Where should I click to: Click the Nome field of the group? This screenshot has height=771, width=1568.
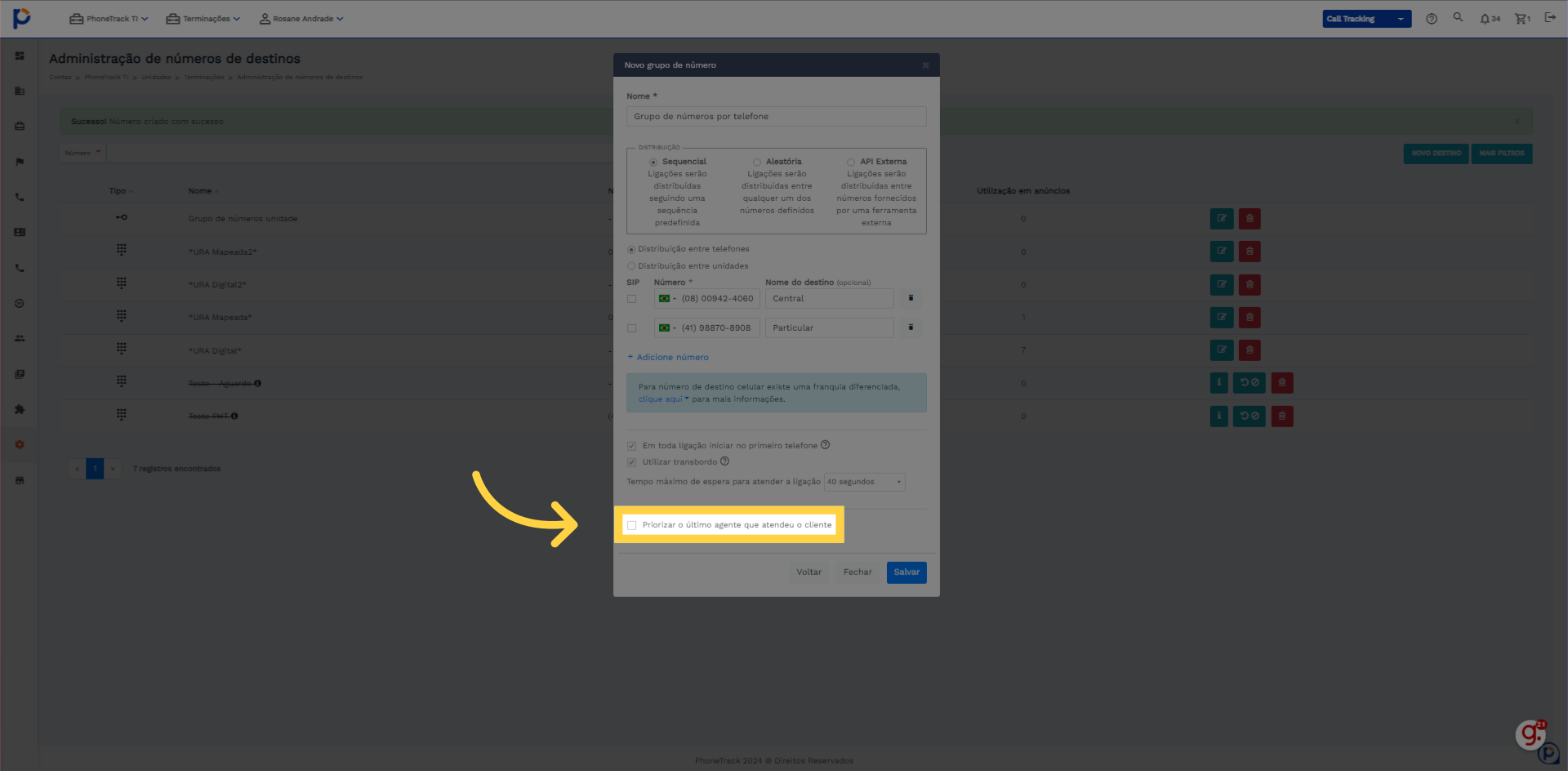point(776,116)
